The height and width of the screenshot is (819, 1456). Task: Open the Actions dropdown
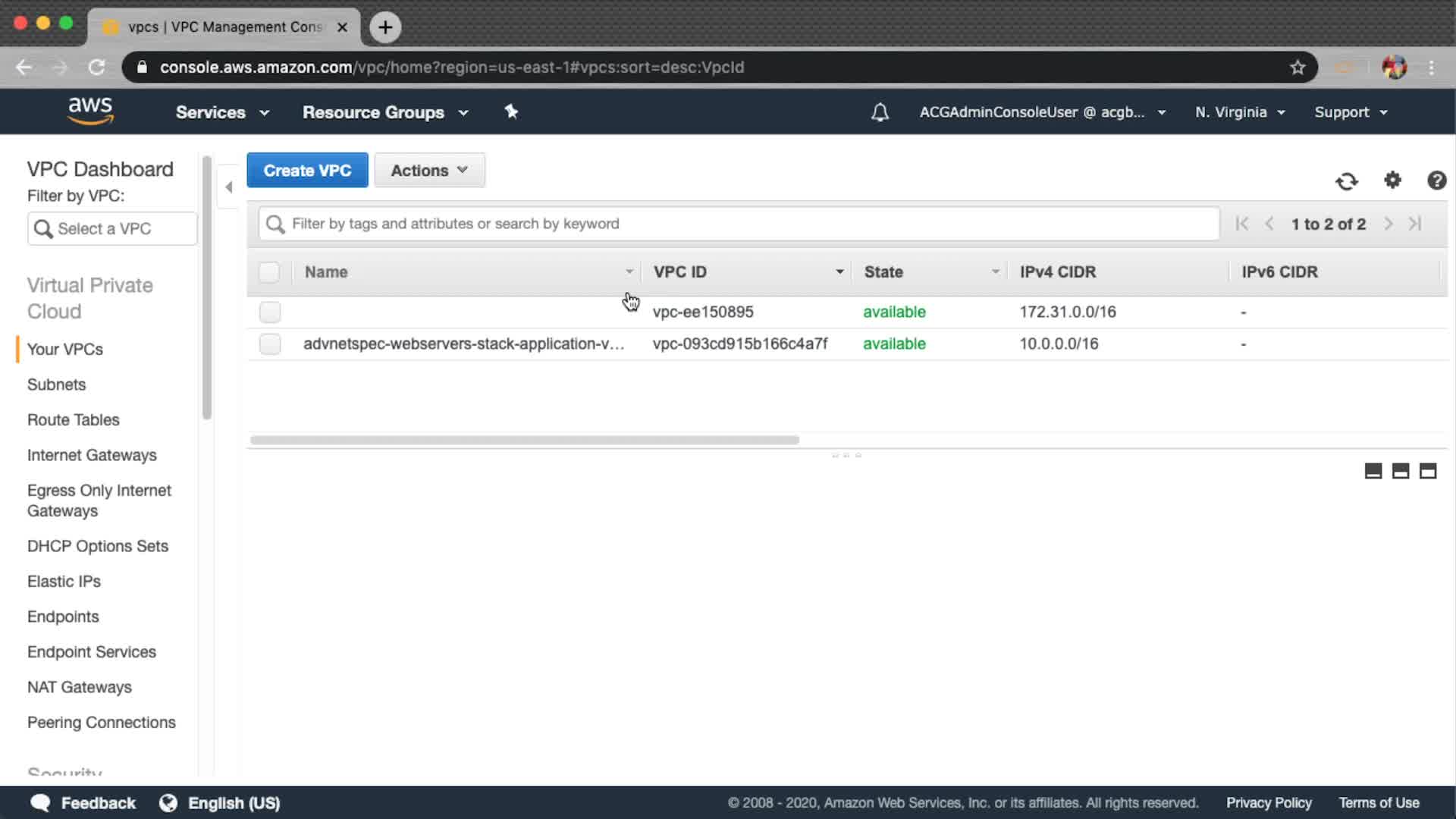pos(429,171)
